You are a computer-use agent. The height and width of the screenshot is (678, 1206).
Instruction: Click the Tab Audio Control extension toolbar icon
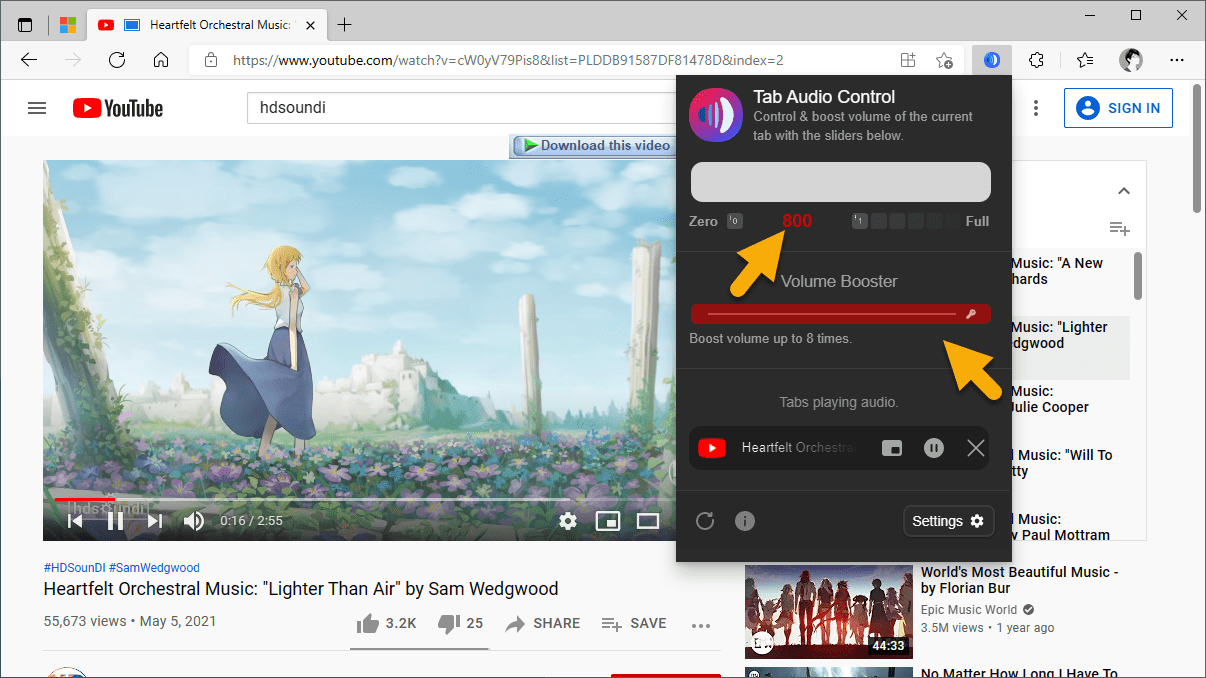click(x=991, y=60)
